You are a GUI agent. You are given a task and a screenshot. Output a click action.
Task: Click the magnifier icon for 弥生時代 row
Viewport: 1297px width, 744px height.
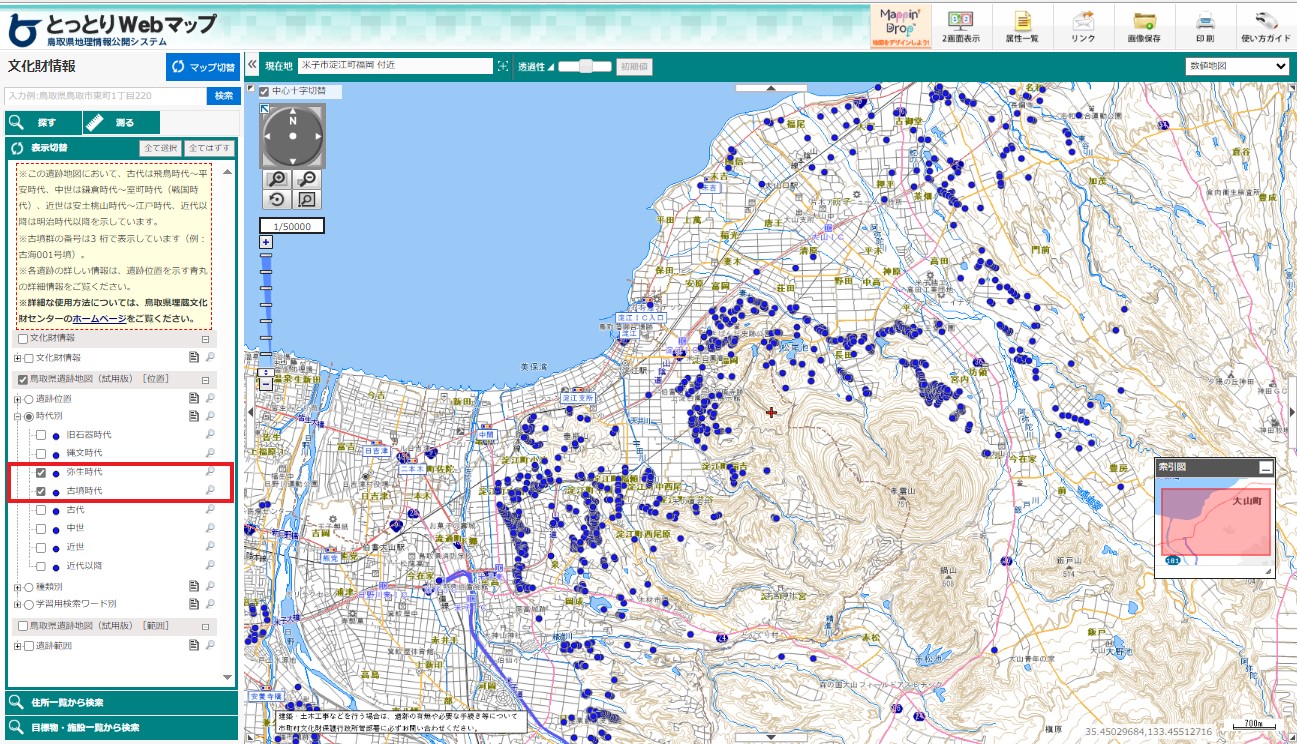(210, 471)
